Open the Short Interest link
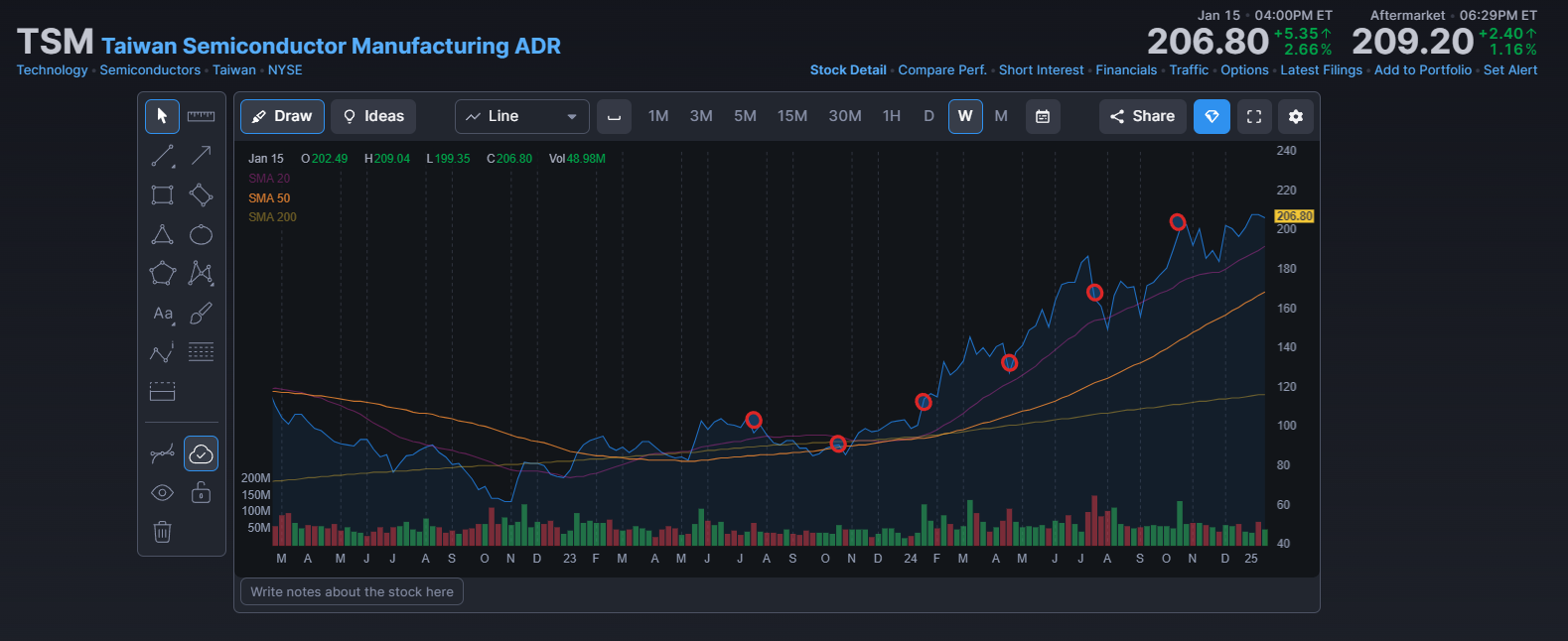Screen dimensions: 1568x641 (1041, 70)
